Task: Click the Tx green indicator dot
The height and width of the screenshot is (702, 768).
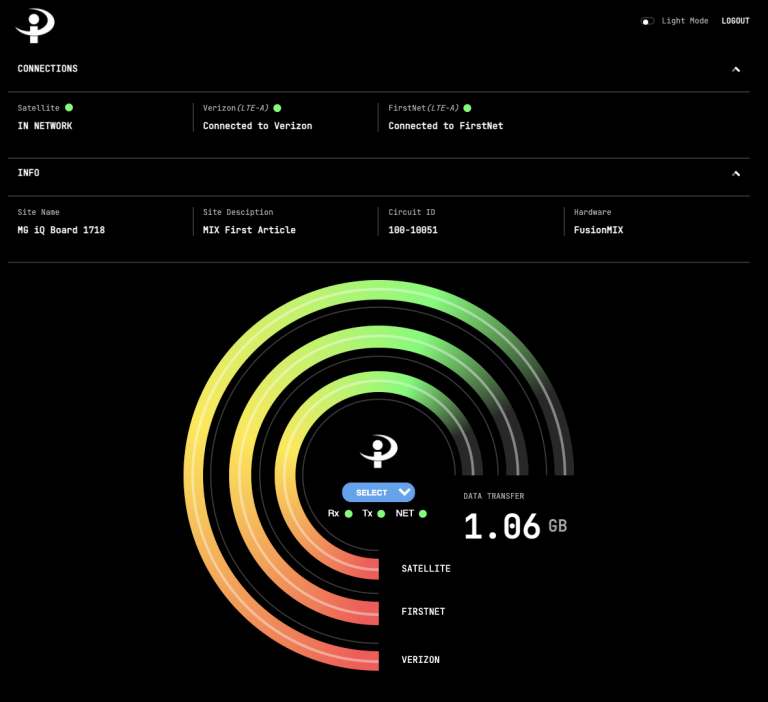Action: pyautogui.click(x=381, y=513)
